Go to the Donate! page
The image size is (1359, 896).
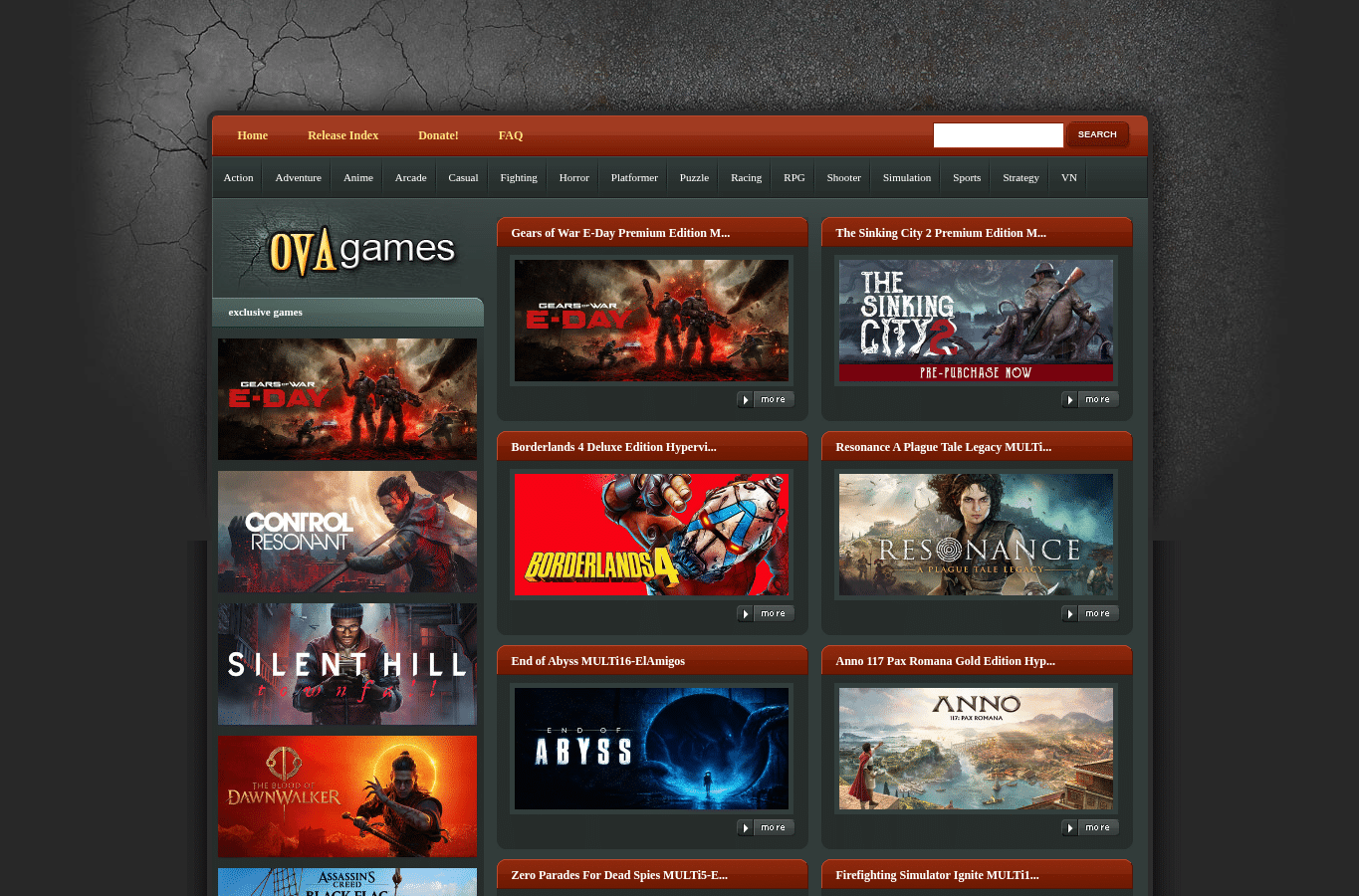(438, 135)
